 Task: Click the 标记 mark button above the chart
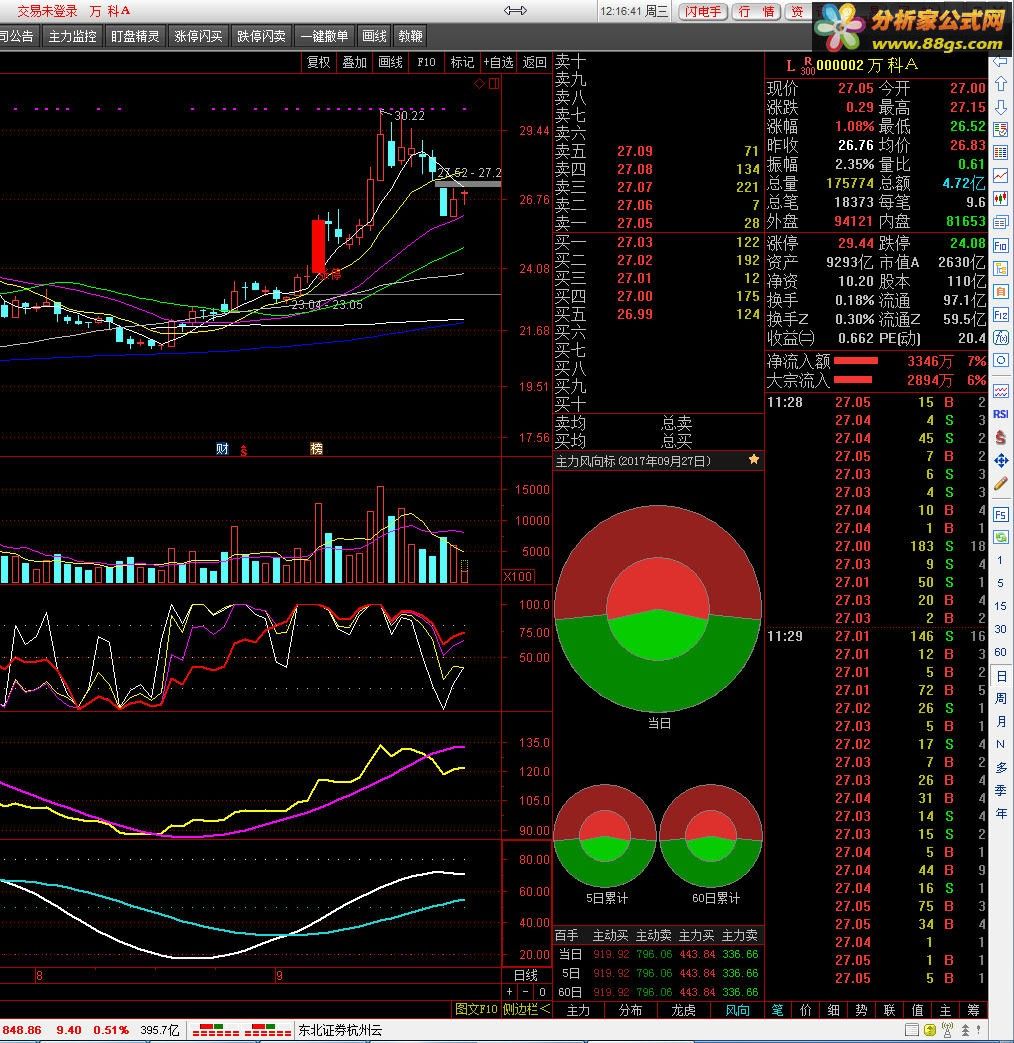pyautogui.click(x=462, y=62)
